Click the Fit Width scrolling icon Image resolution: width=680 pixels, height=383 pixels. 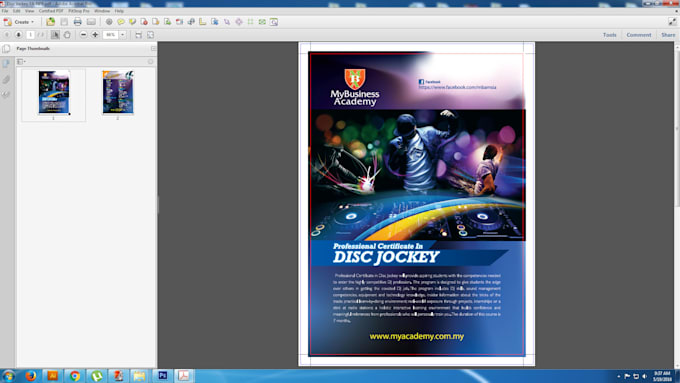point(138,35)
